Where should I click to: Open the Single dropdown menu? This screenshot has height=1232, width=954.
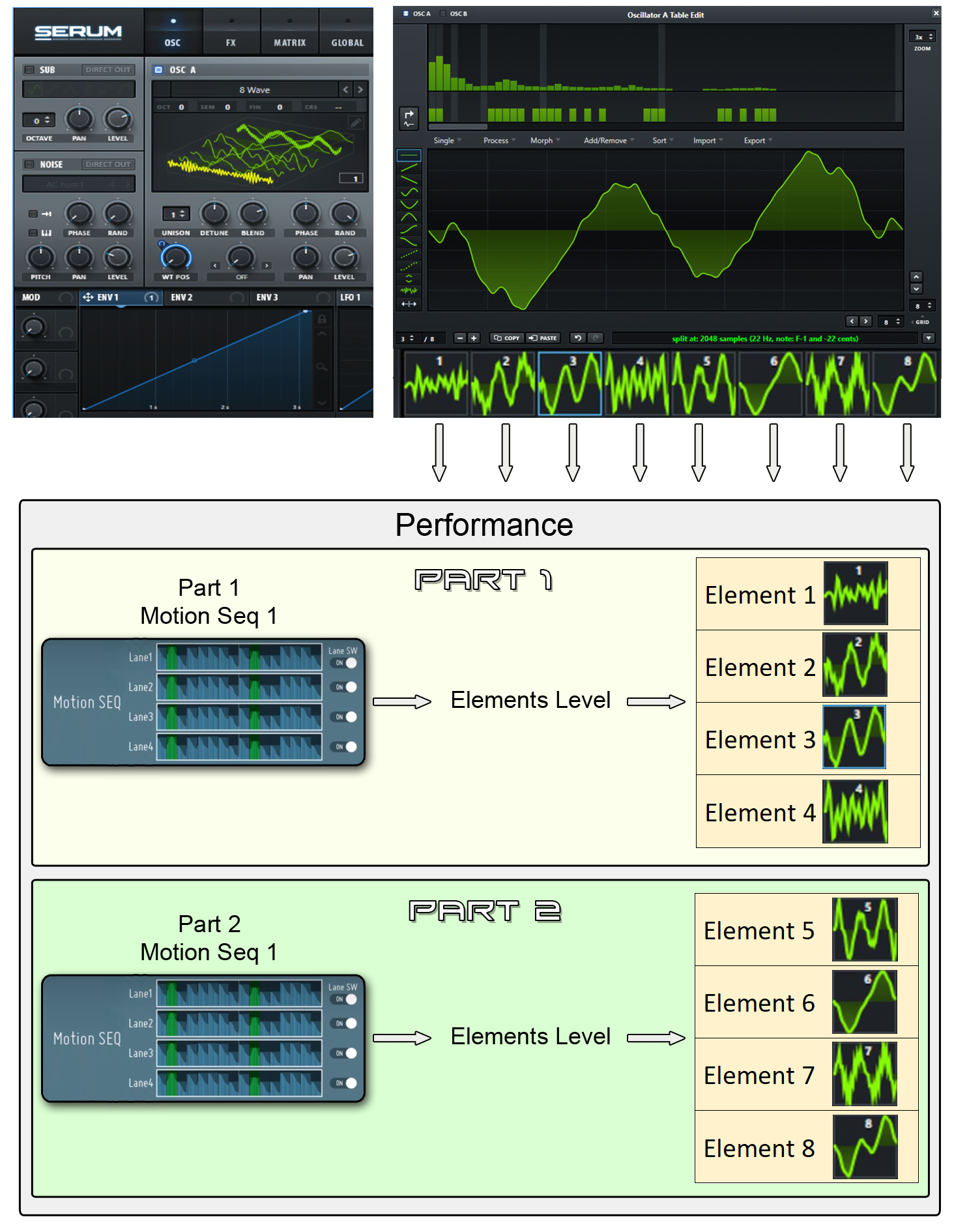[447, 140]
